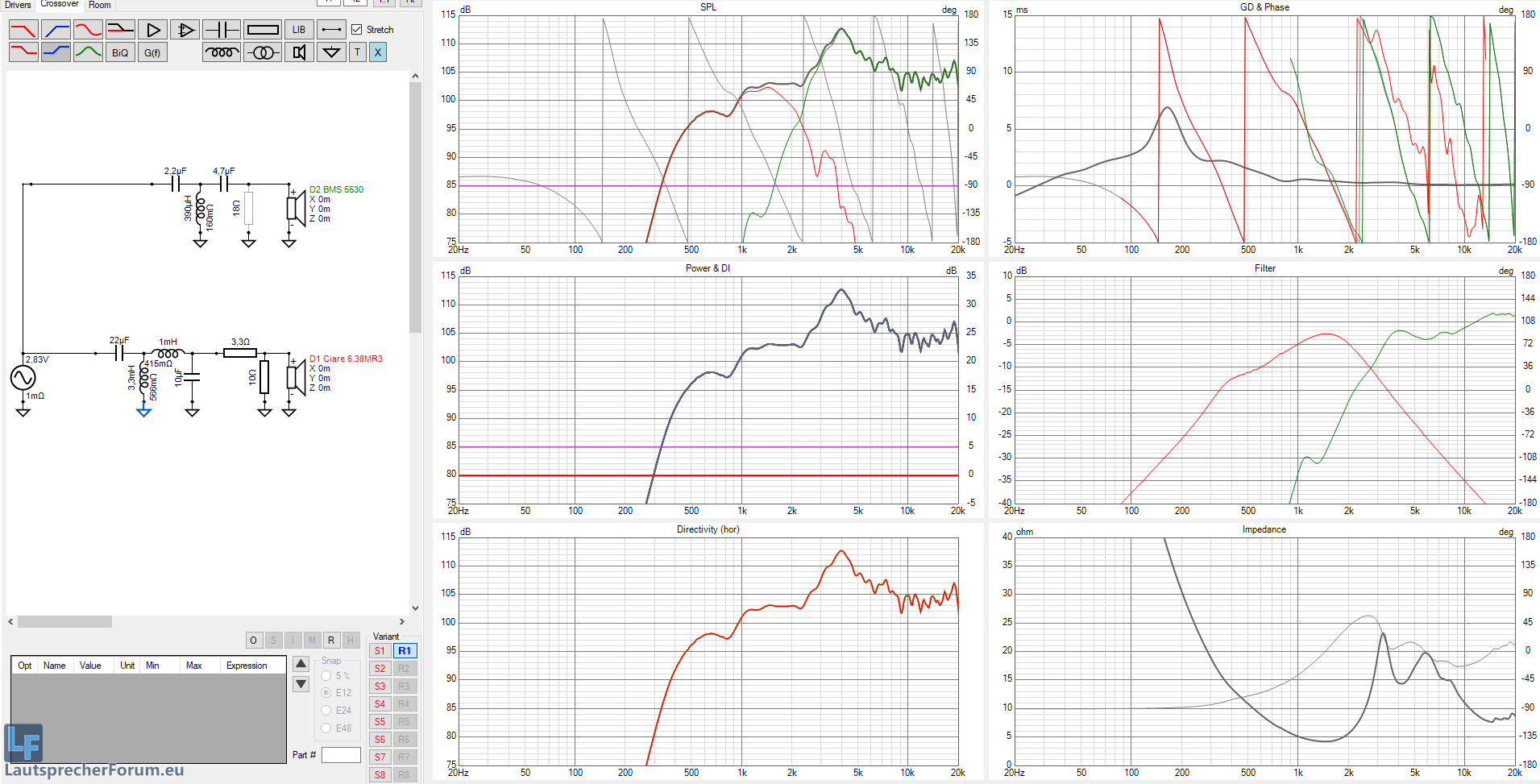The width and height of the screenshot is (1540, 784).
Task: Select the resistor component tool
Action: point(263,30)
